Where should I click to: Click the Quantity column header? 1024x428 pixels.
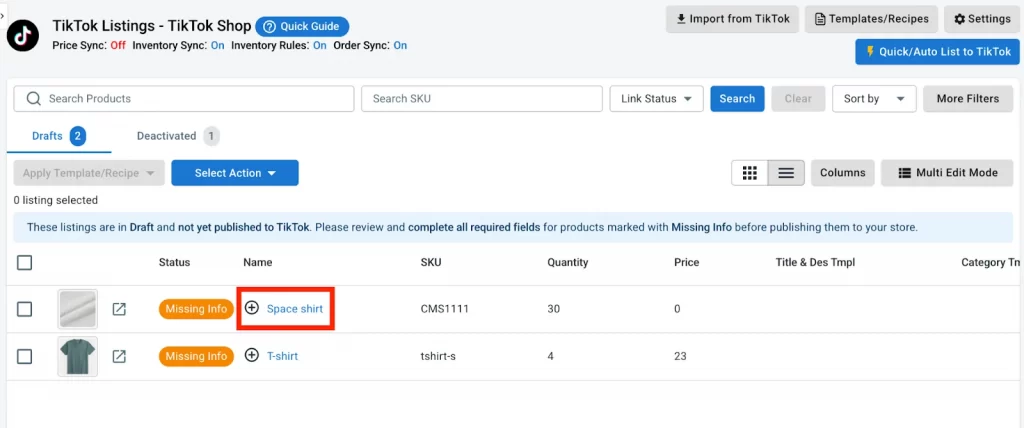[x=568, y=263]
